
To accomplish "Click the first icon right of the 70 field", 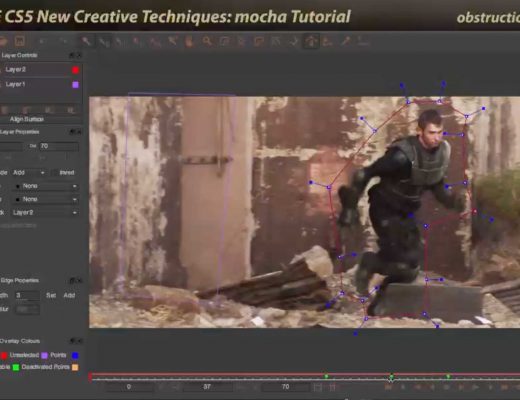I will click(x=318, y=387).
